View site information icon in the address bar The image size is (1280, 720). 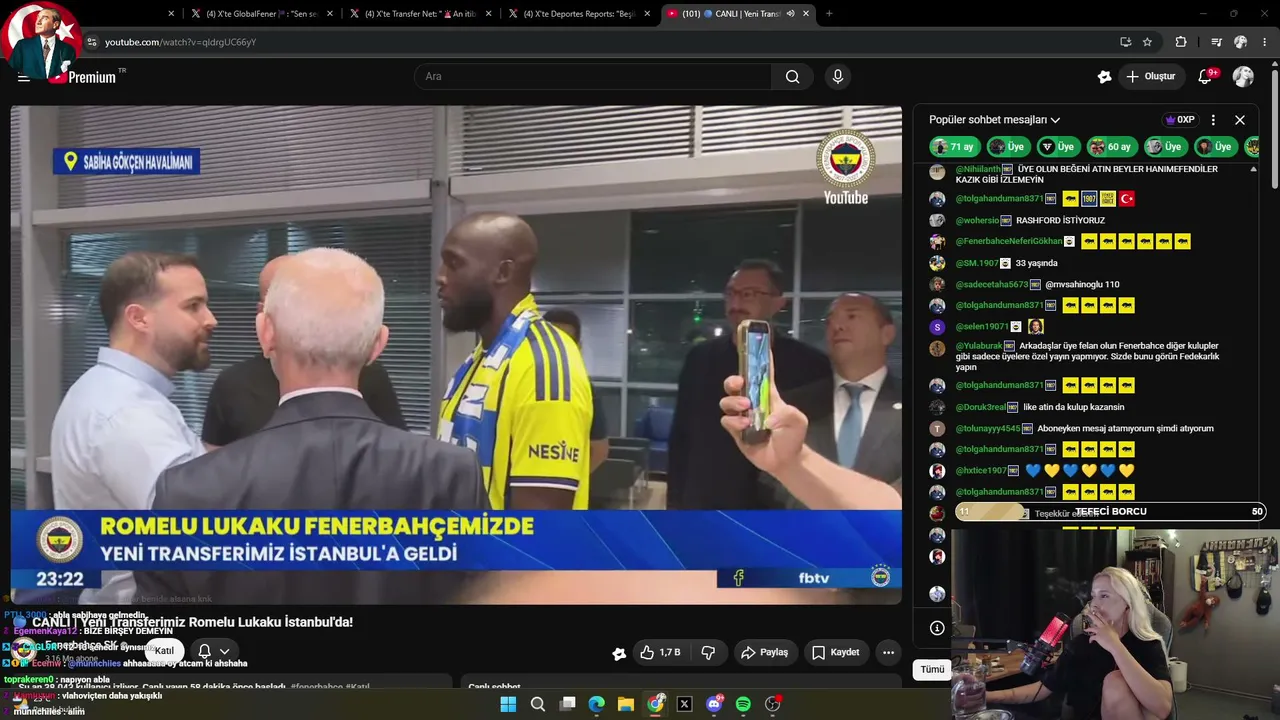coord(92,42)
